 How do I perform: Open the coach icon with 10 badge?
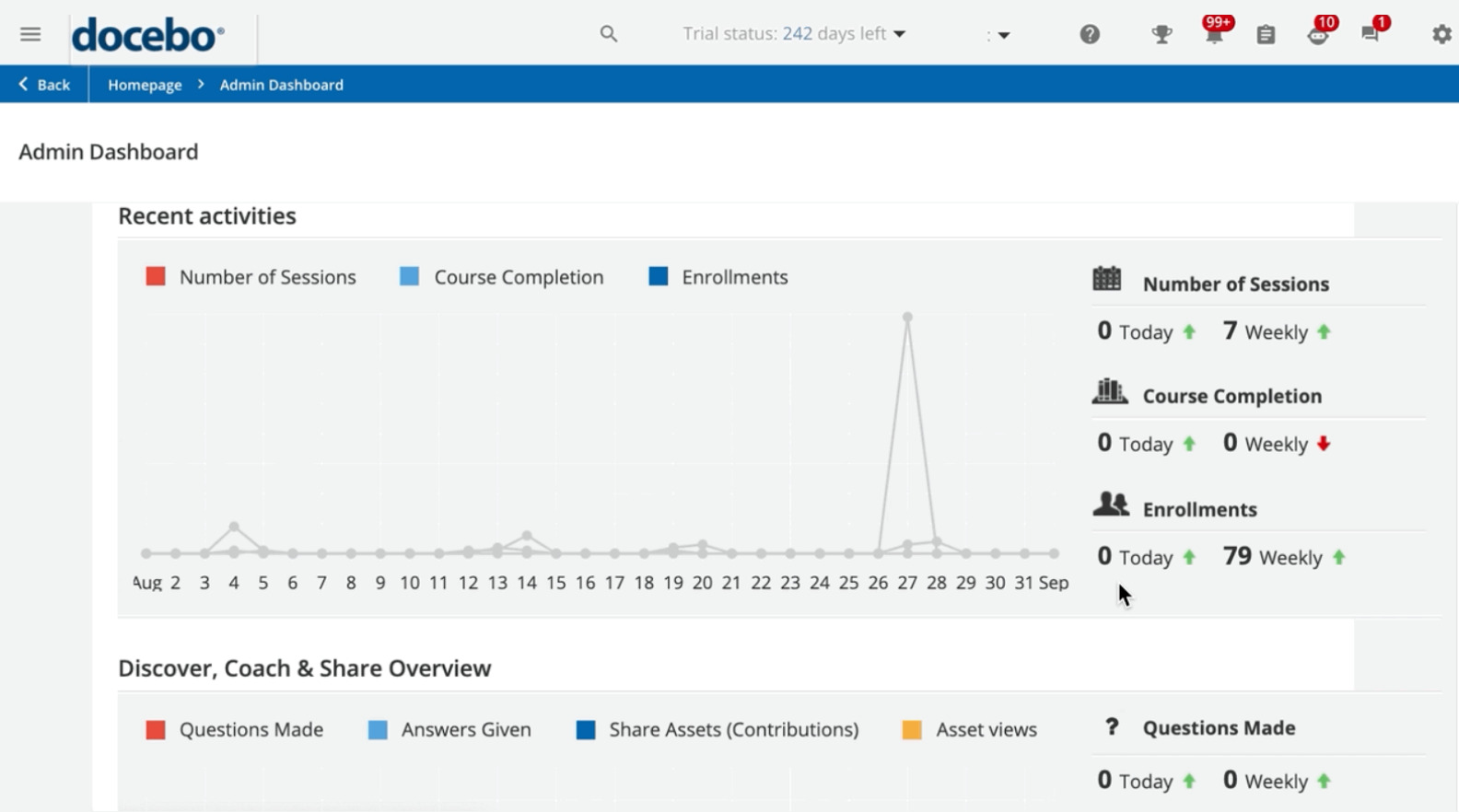[1318, 34]
